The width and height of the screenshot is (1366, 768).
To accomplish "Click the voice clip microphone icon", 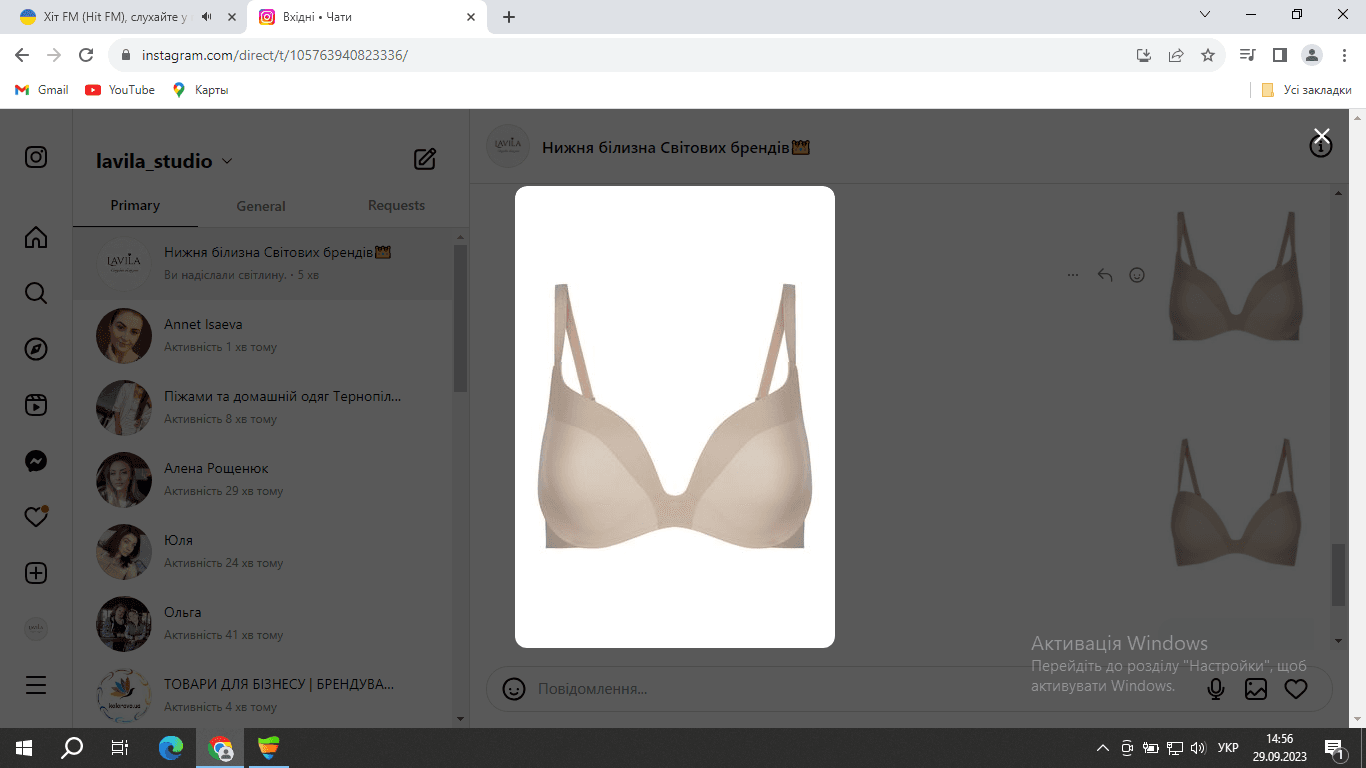I will pos(1216,689).
